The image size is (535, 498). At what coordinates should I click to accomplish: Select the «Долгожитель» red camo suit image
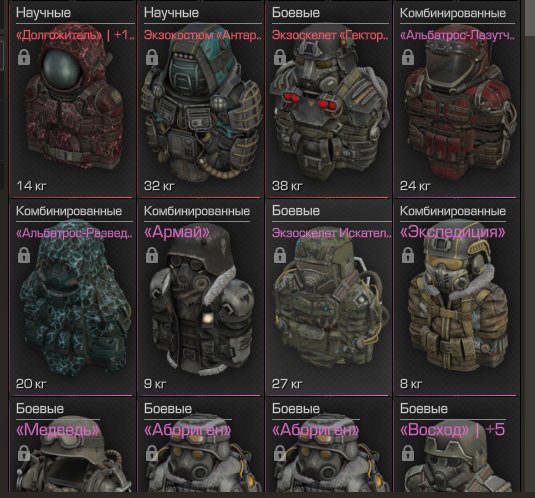click(73, 99)
